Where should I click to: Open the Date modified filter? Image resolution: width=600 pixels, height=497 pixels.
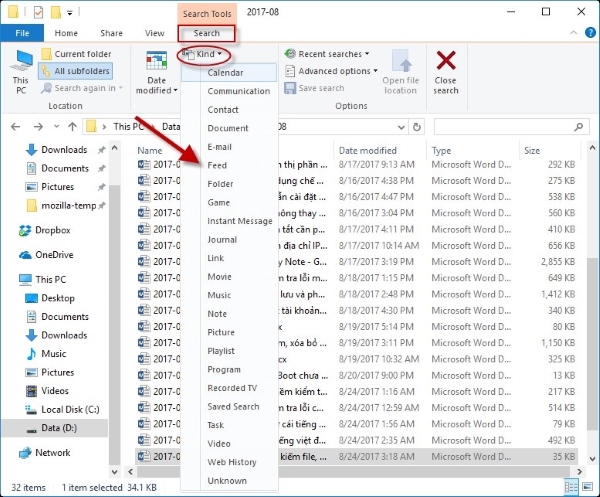tap(156, 72)
